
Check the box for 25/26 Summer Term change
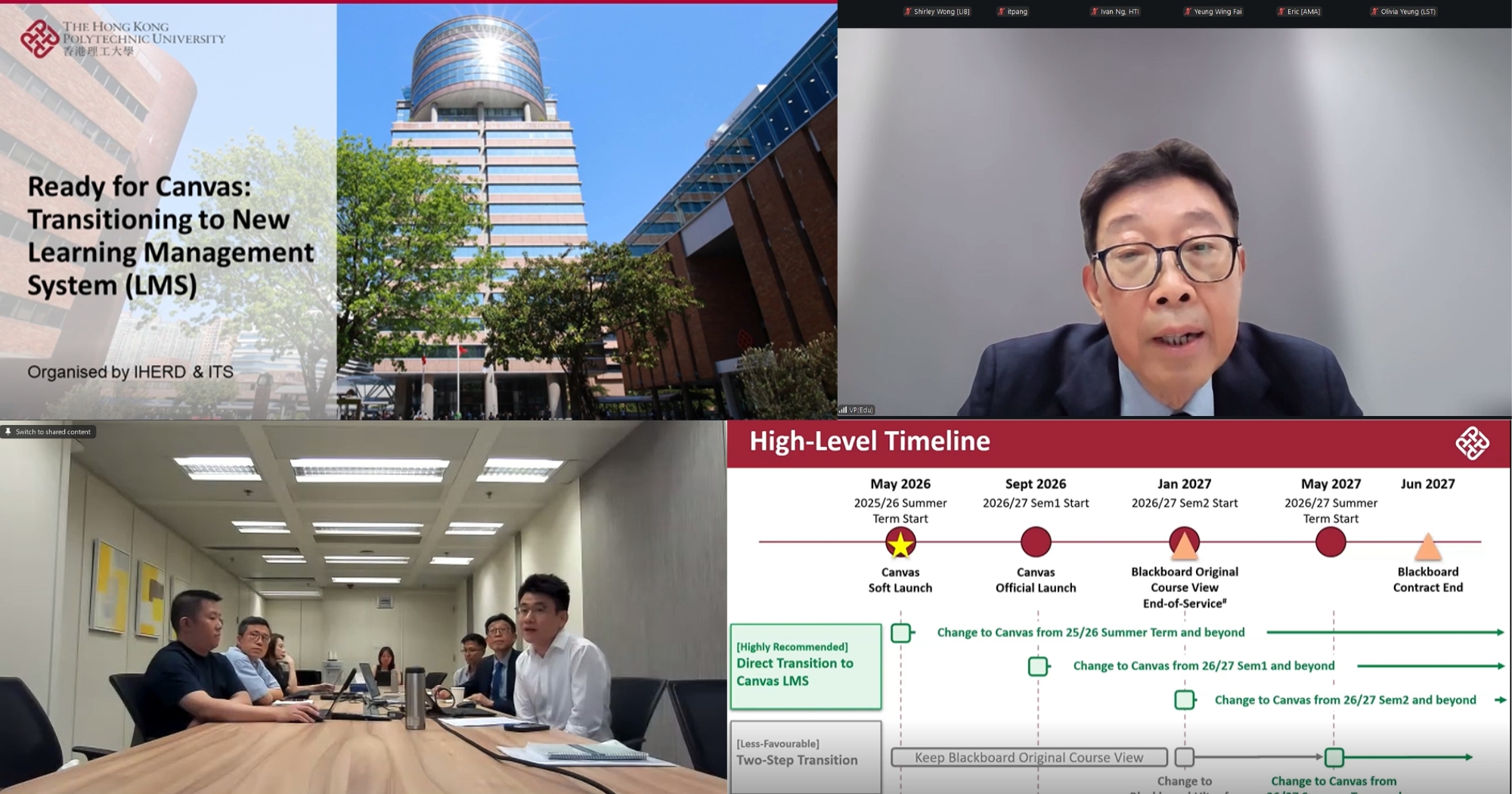[x=900, y=633]
